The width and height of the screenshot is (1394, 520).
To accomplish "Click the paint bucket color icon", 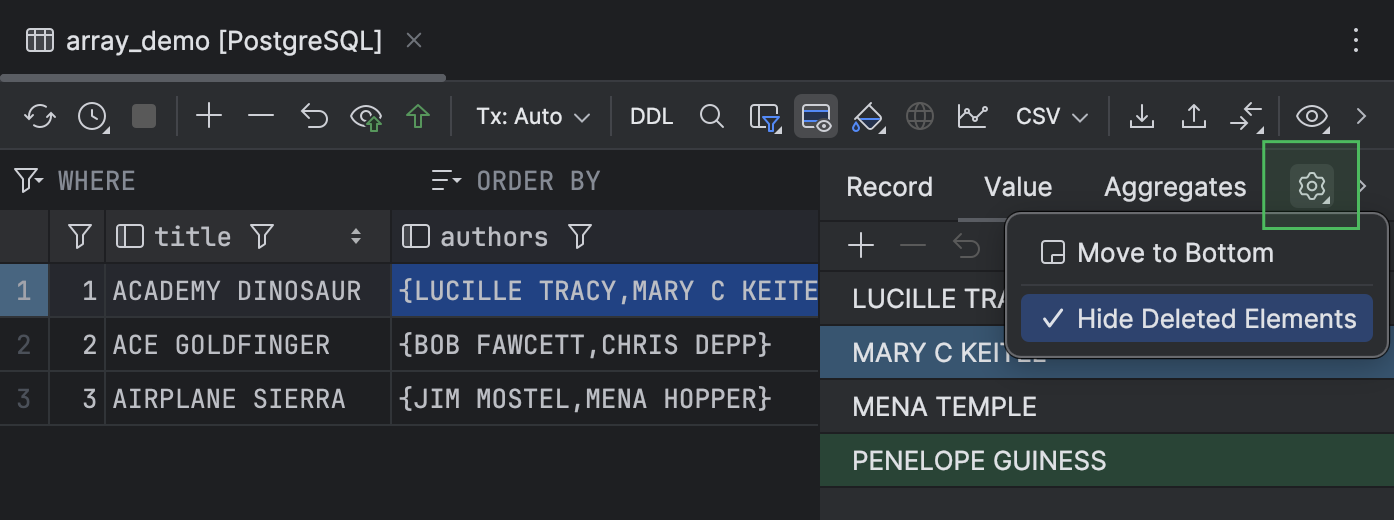I will [867, 117].
